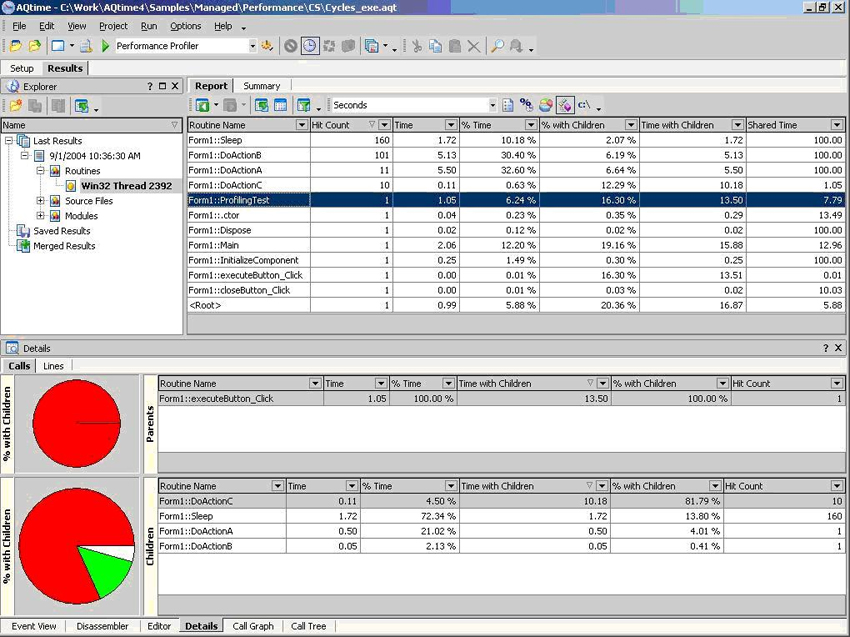Switch to the Call Graph tab

point(253,626)
